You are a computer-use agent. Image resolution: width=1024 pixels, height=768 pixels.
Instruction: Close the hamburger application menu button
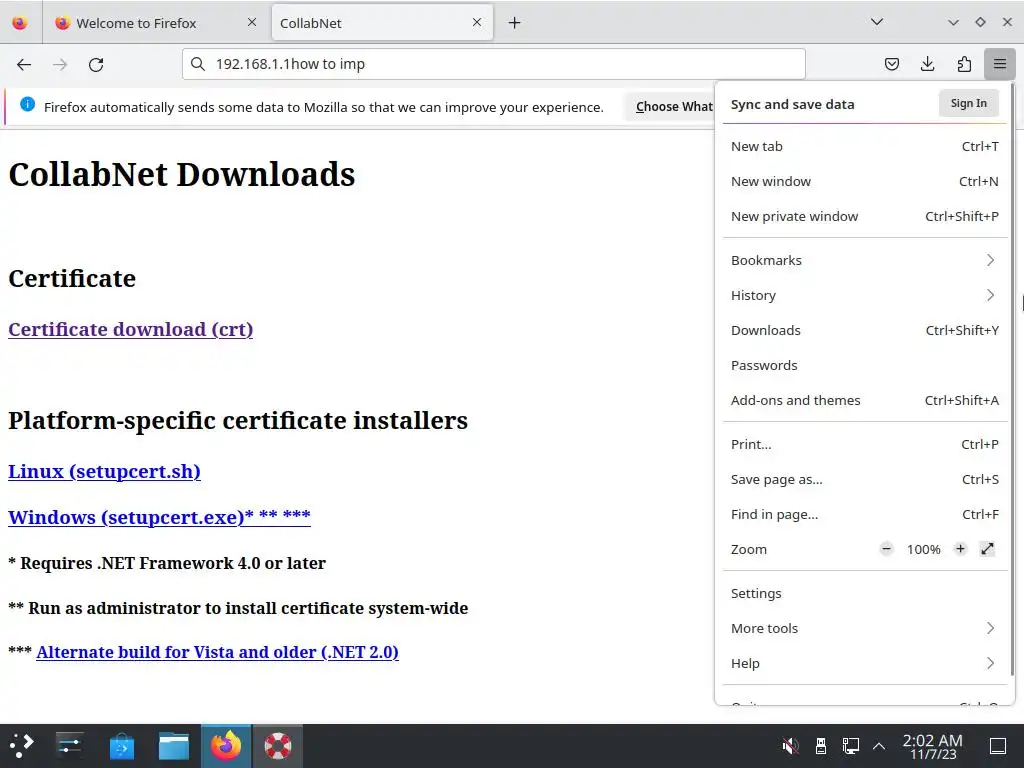click(1000, 64)
